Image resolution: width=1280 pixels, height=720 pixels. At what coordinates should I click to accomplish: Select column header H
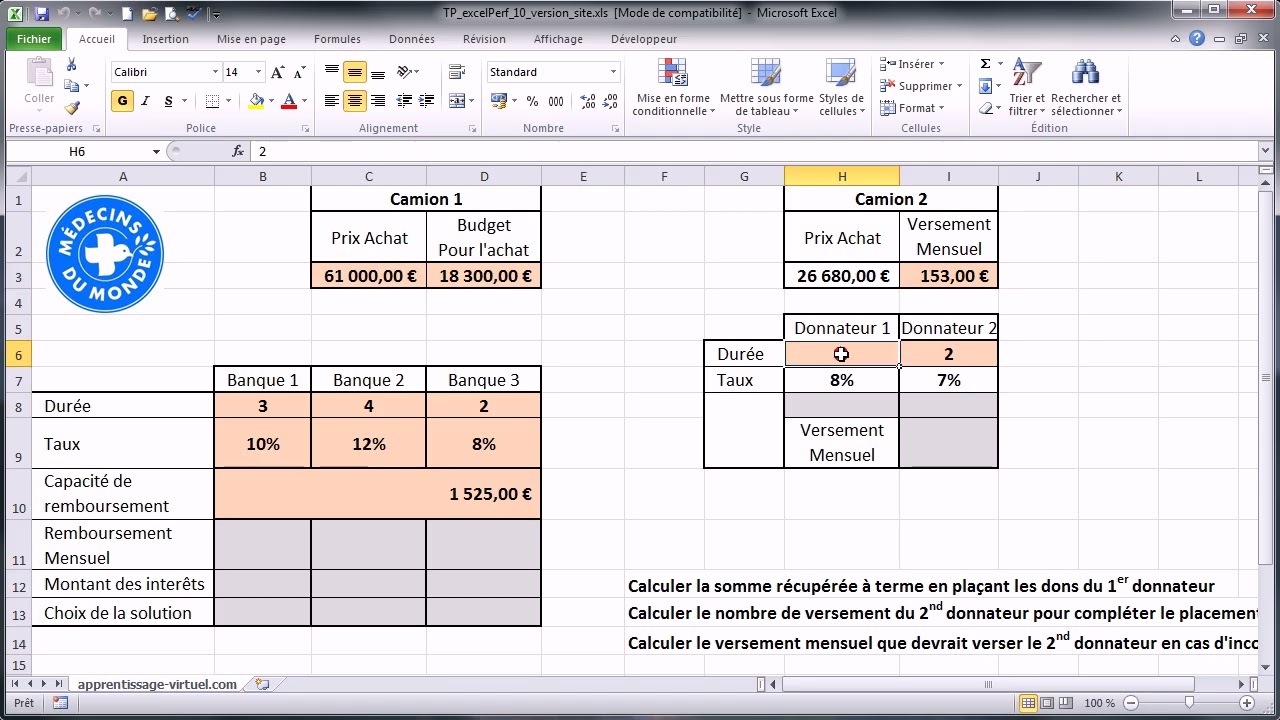tap(841, 176)
